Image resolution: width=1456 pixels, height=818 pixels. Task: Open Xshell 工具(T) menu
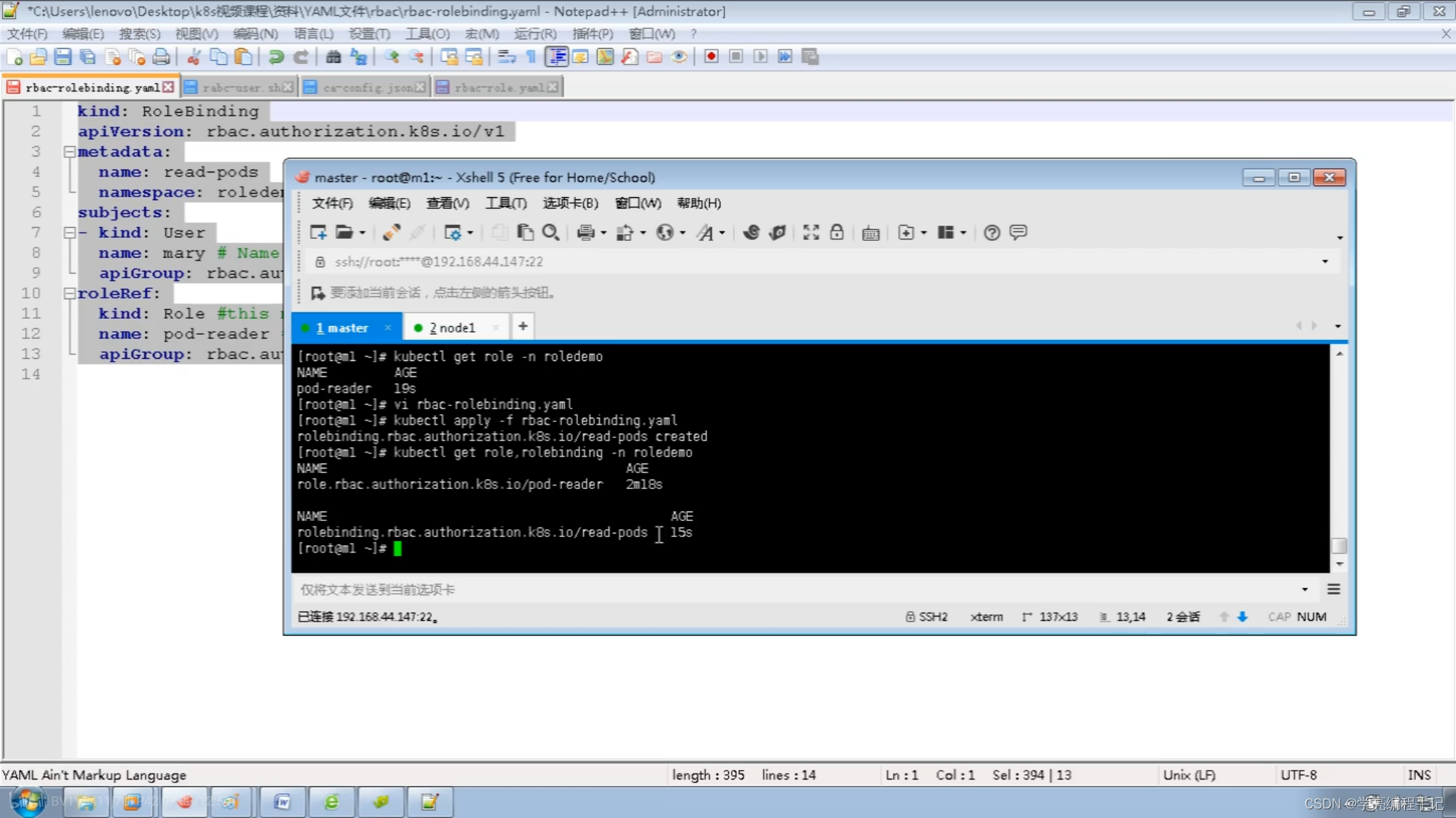pos(506,203)
